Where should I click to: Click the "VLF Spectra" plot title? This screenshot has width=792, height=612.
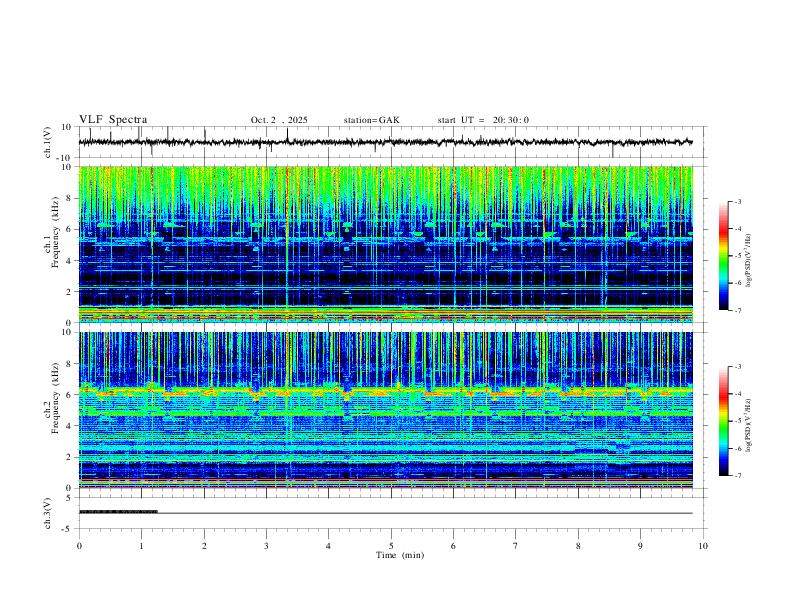click(x=113, y=120)
